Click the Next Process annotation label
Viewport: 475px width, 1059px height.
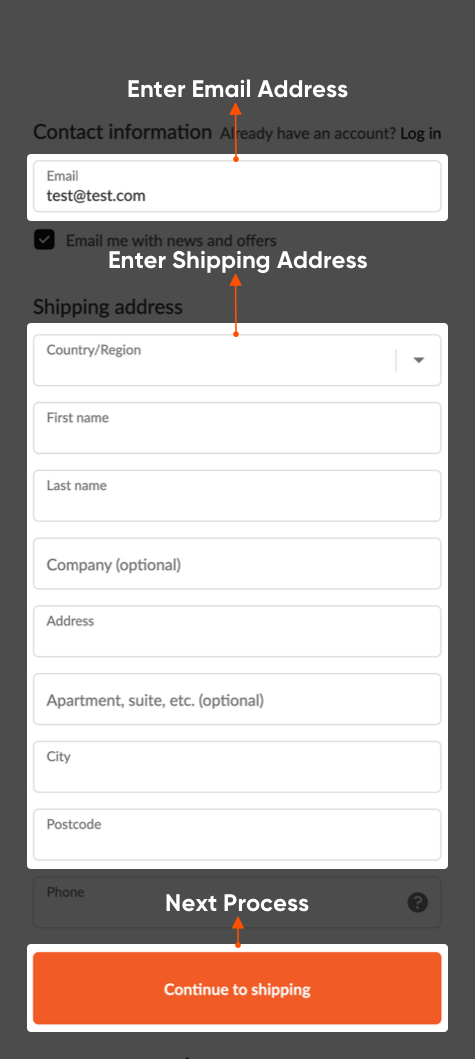pos(237,903)
